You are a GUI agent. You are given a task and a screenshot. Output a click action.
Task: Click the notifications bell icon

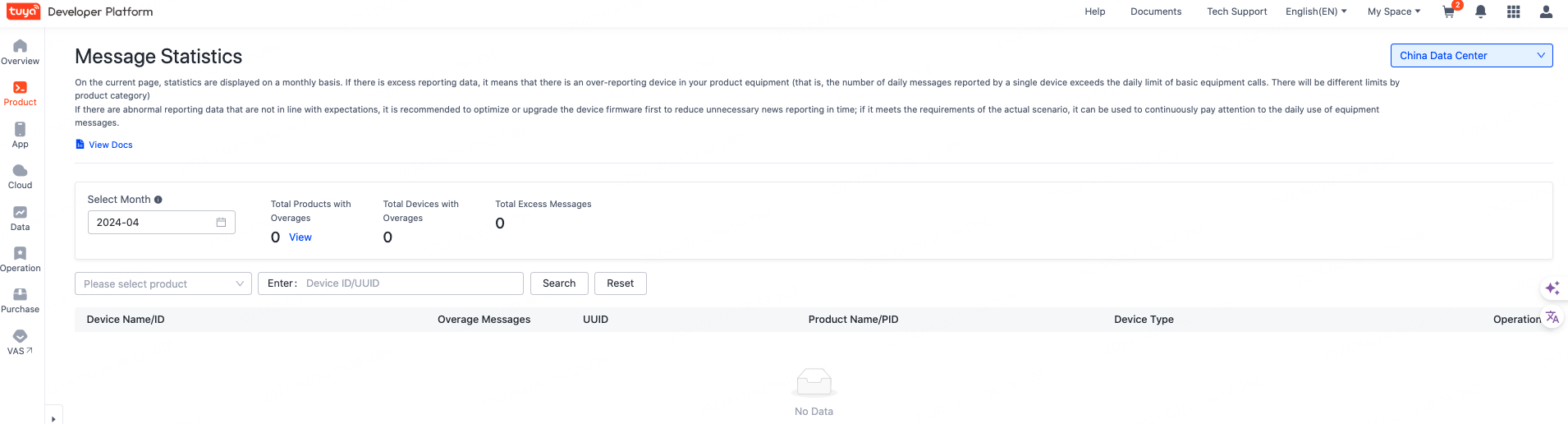click(1480, 12)
